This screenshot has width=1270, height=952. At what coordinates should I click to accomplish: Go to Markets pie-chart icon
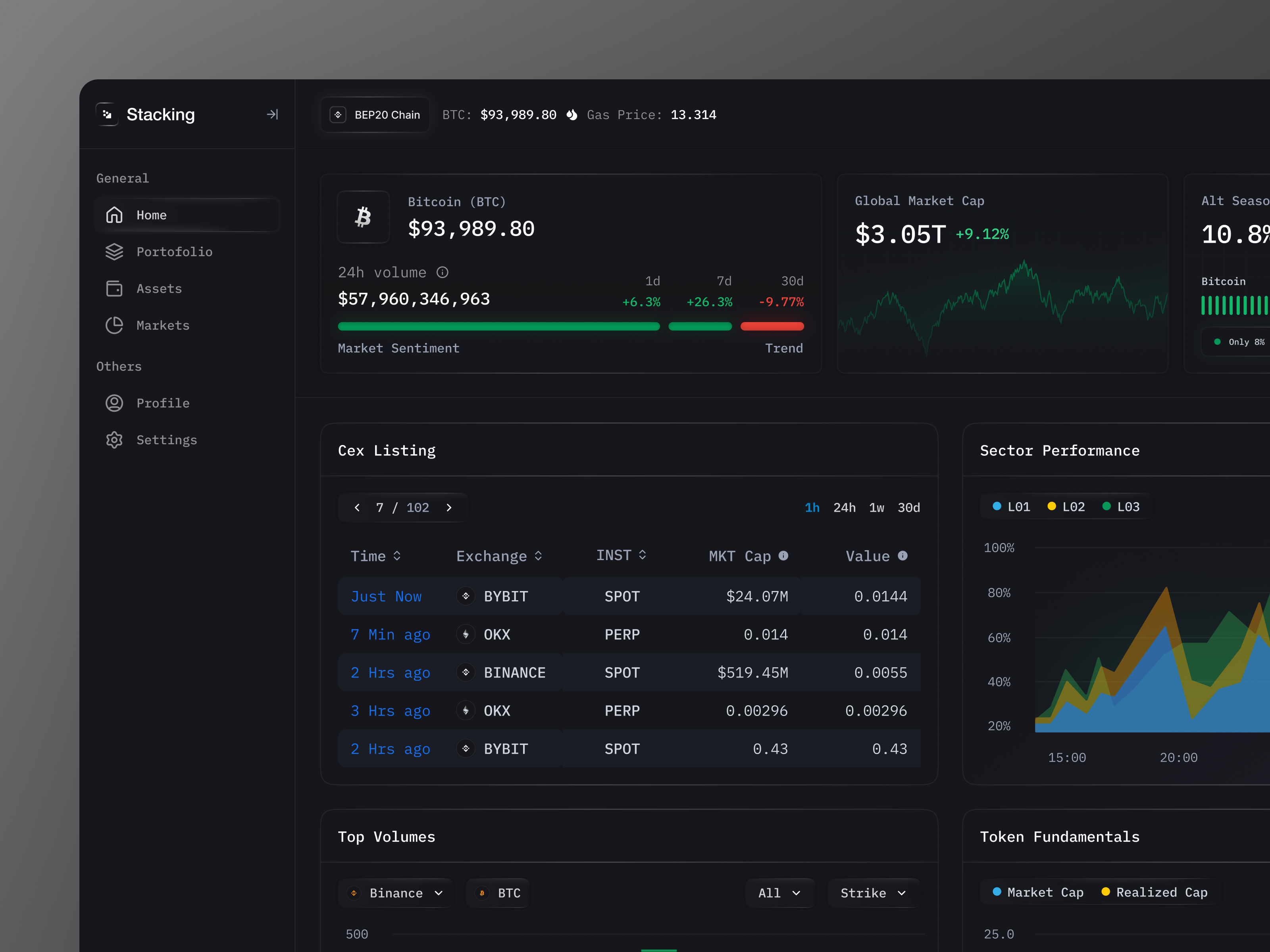(x=114, y=325)
